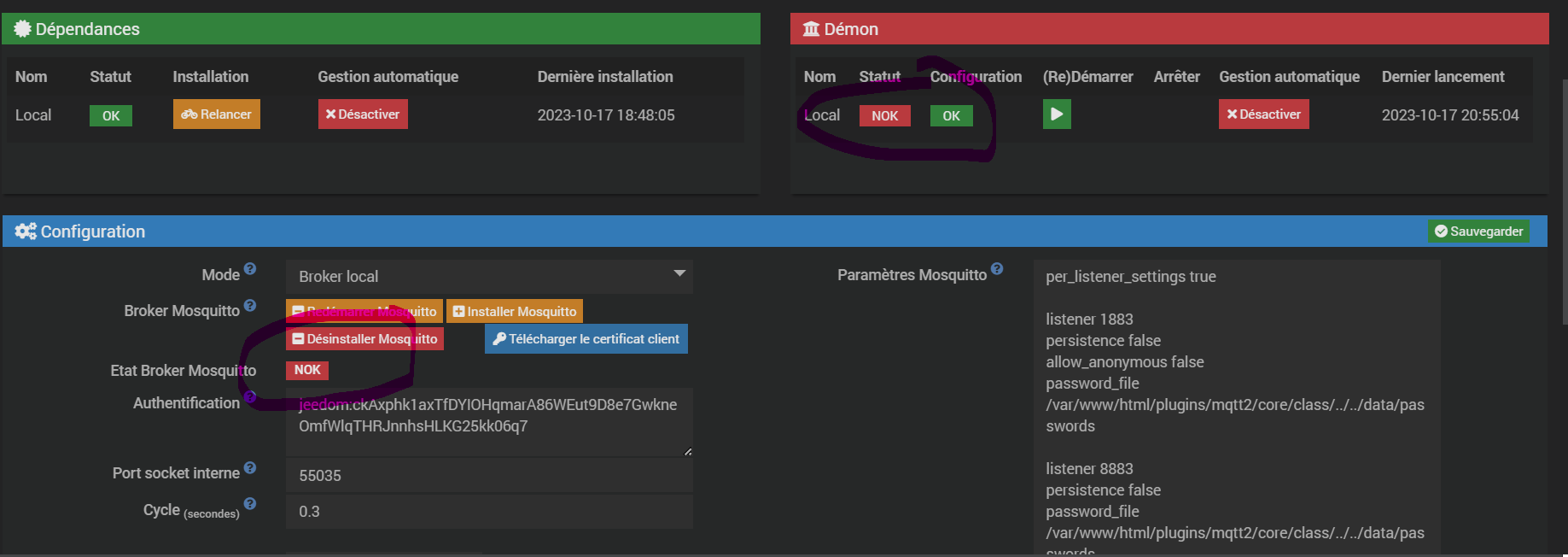Click the Port socket interne field
This screenshot has height=557, width=1568.
point(488,476)
